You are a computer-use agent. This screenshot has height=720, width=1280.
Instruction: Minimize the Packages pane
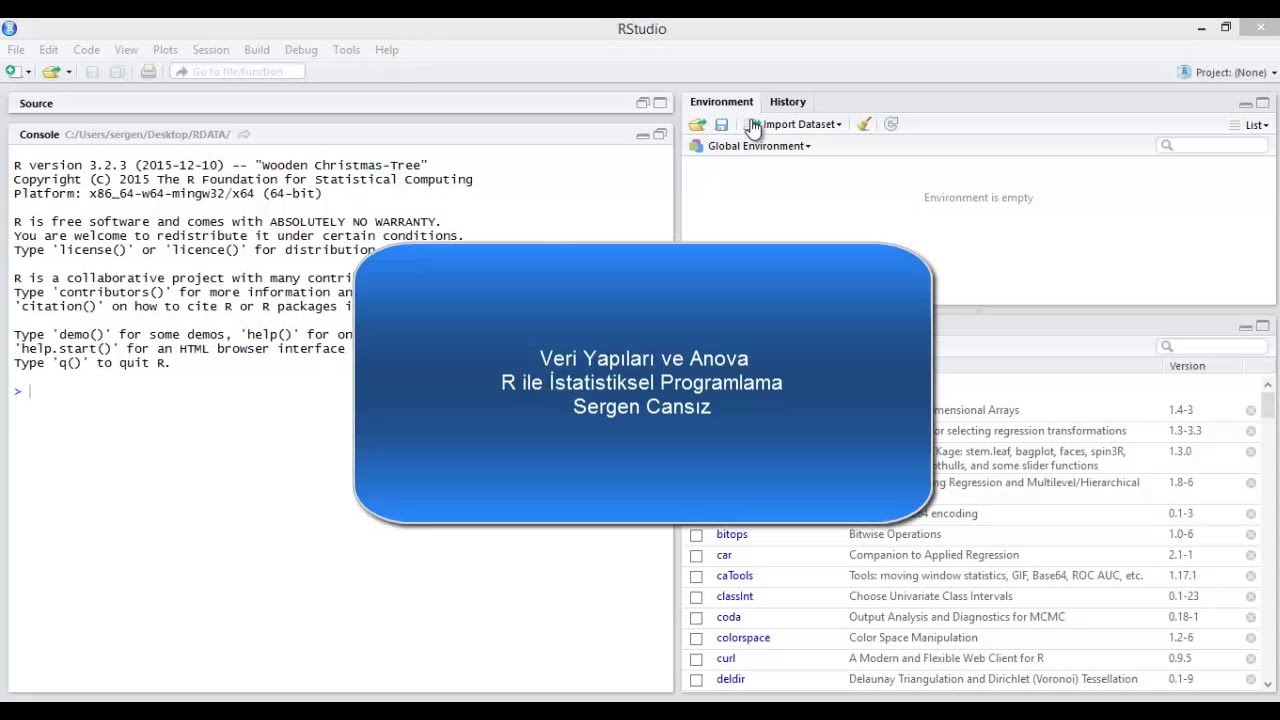(x=1246, y=327)
